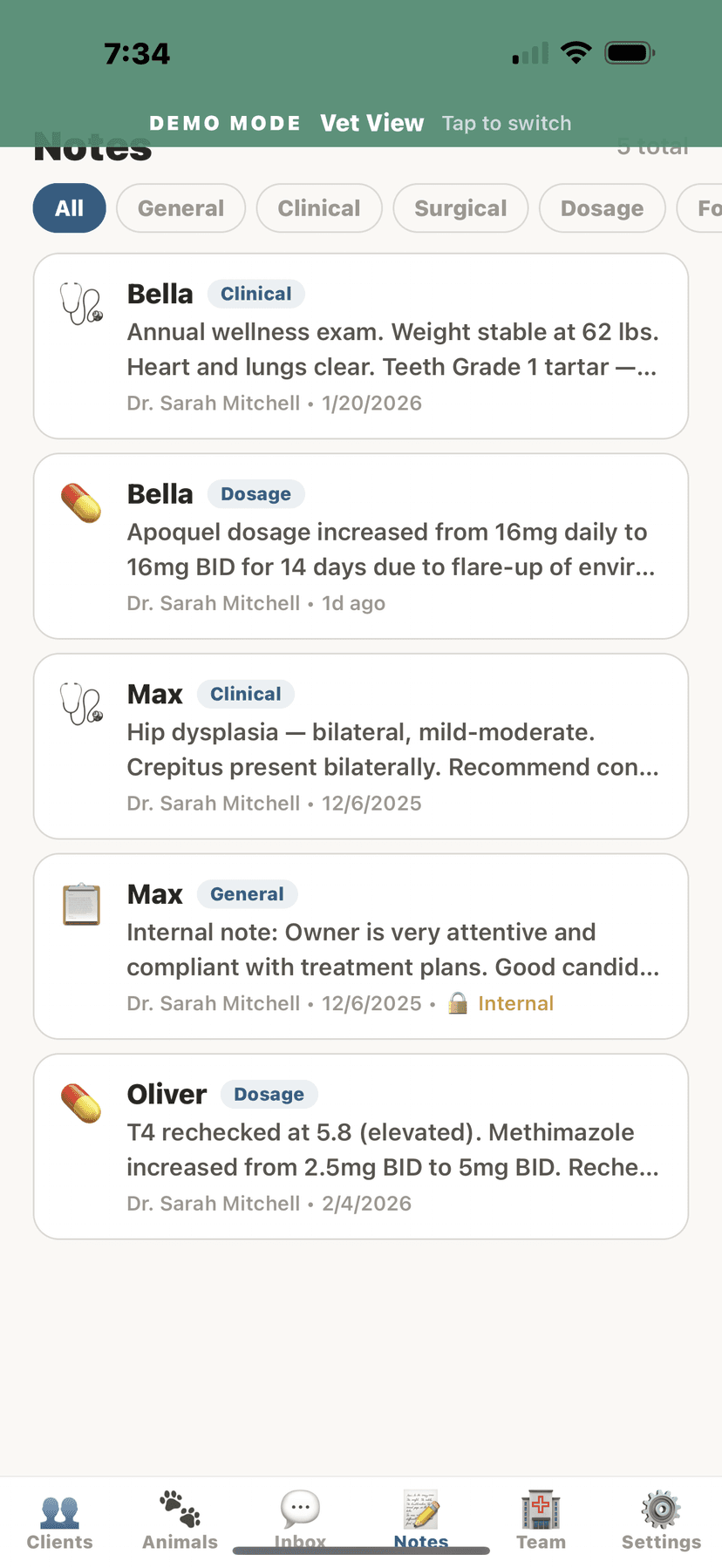The height and width of the screenshot is (1568, 722).
Task: Show only Surgical notes
Action: pyautogui.click(x=460, y=208)
